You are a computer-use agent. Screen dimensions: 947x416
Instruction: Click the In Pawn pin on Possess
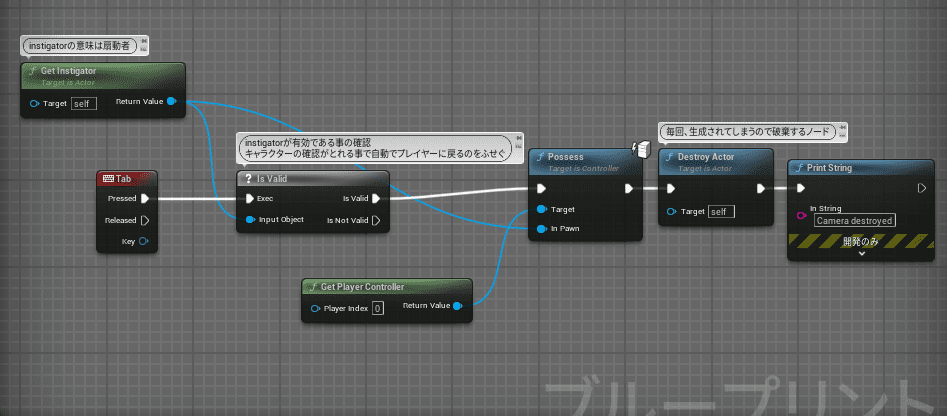[541, 229]
